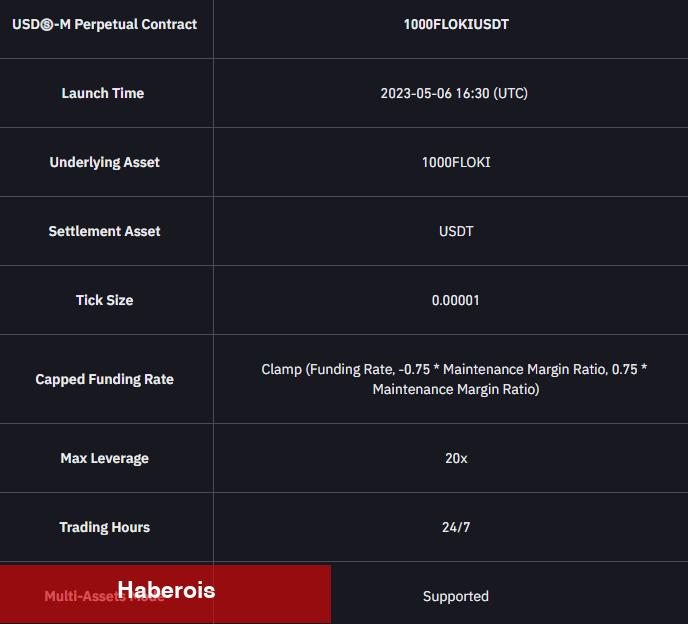
Task: Click the Launch Time row label
Action: 103,93
